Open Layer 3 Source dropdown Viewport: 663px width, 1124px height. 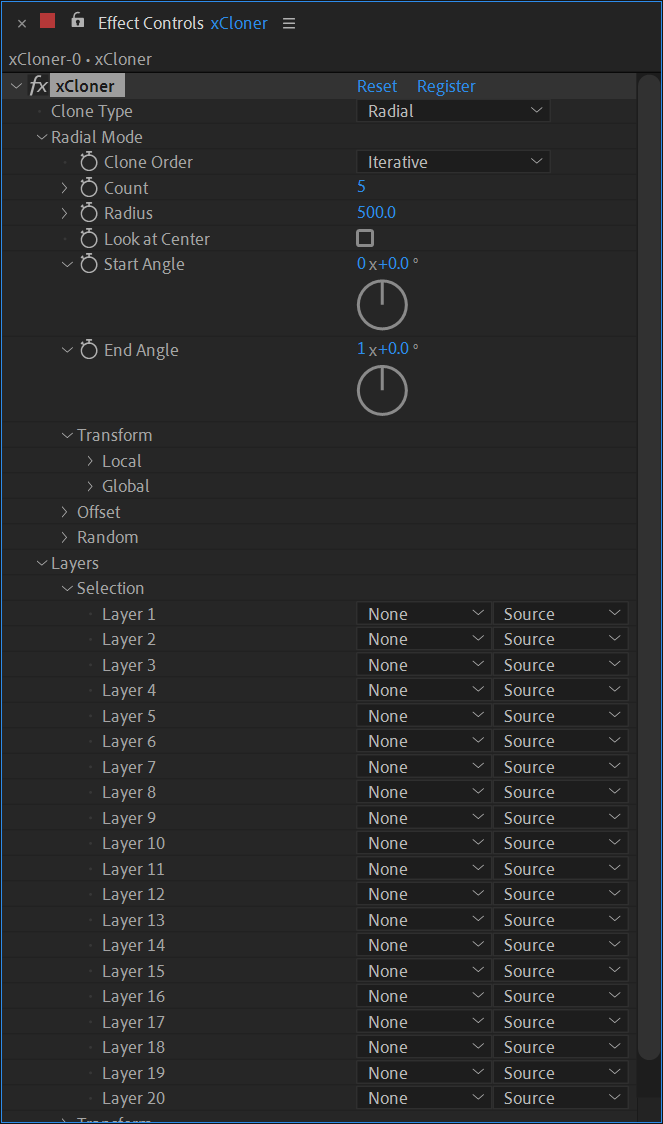tap(561, 665)
